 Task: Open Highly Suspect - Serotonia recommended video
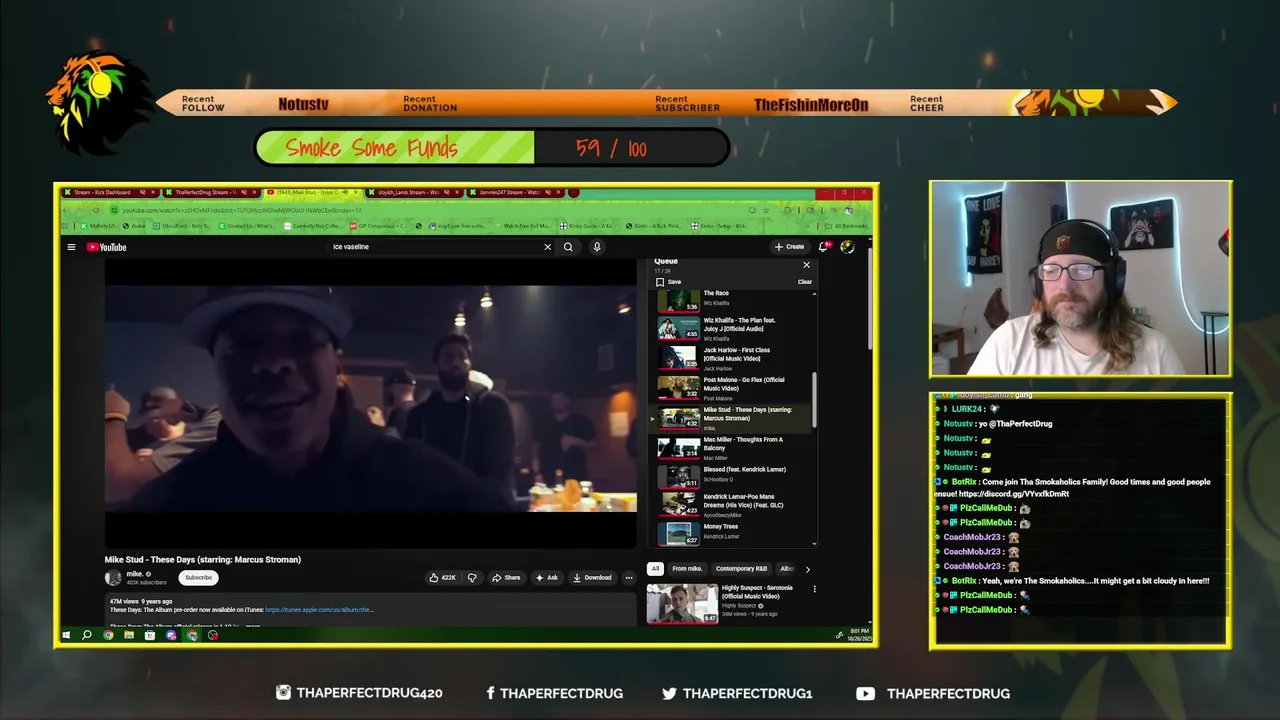point(730,603)
